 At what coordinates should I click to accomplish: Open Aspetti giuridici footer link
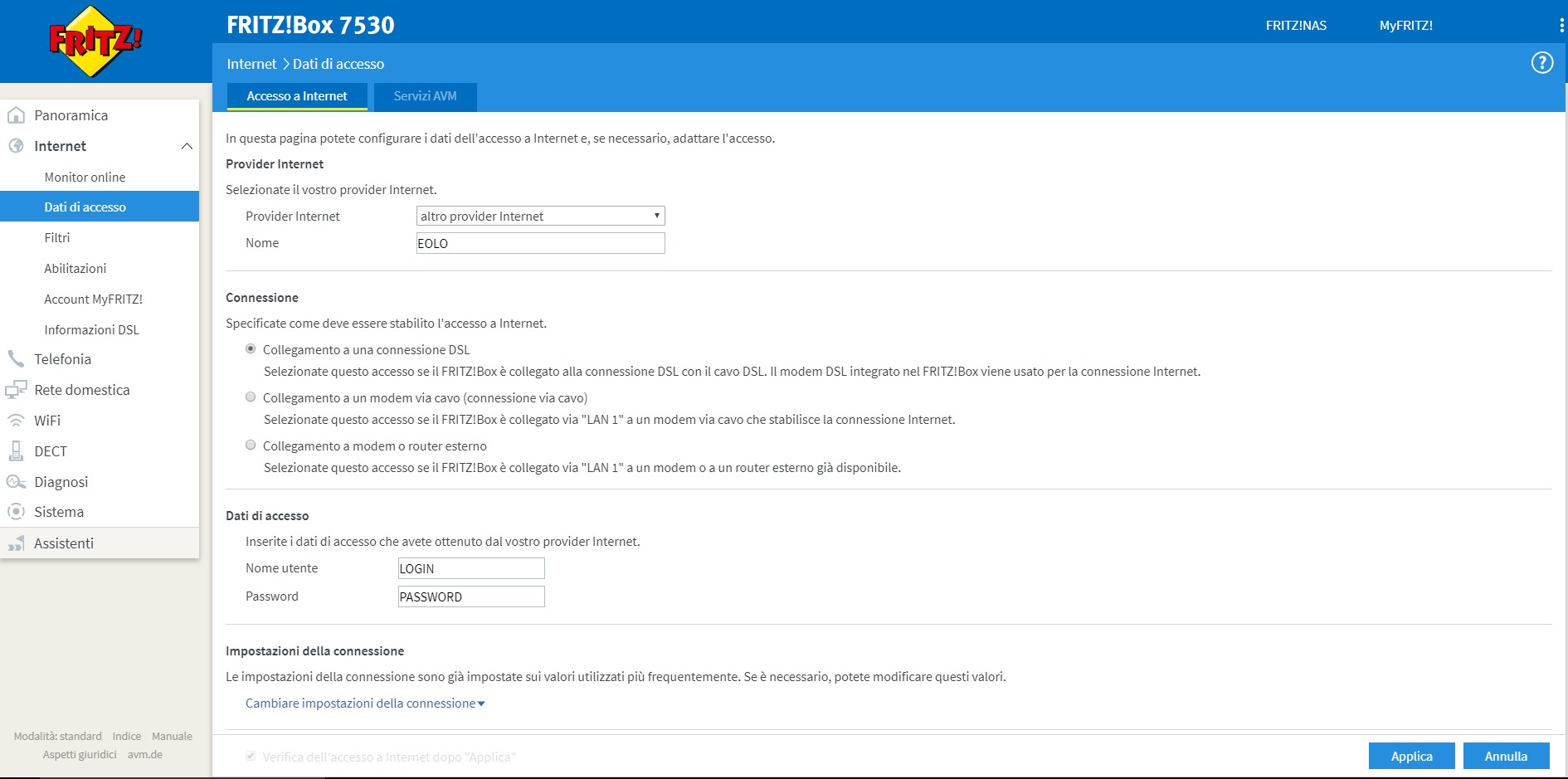(x=80, y=754)
